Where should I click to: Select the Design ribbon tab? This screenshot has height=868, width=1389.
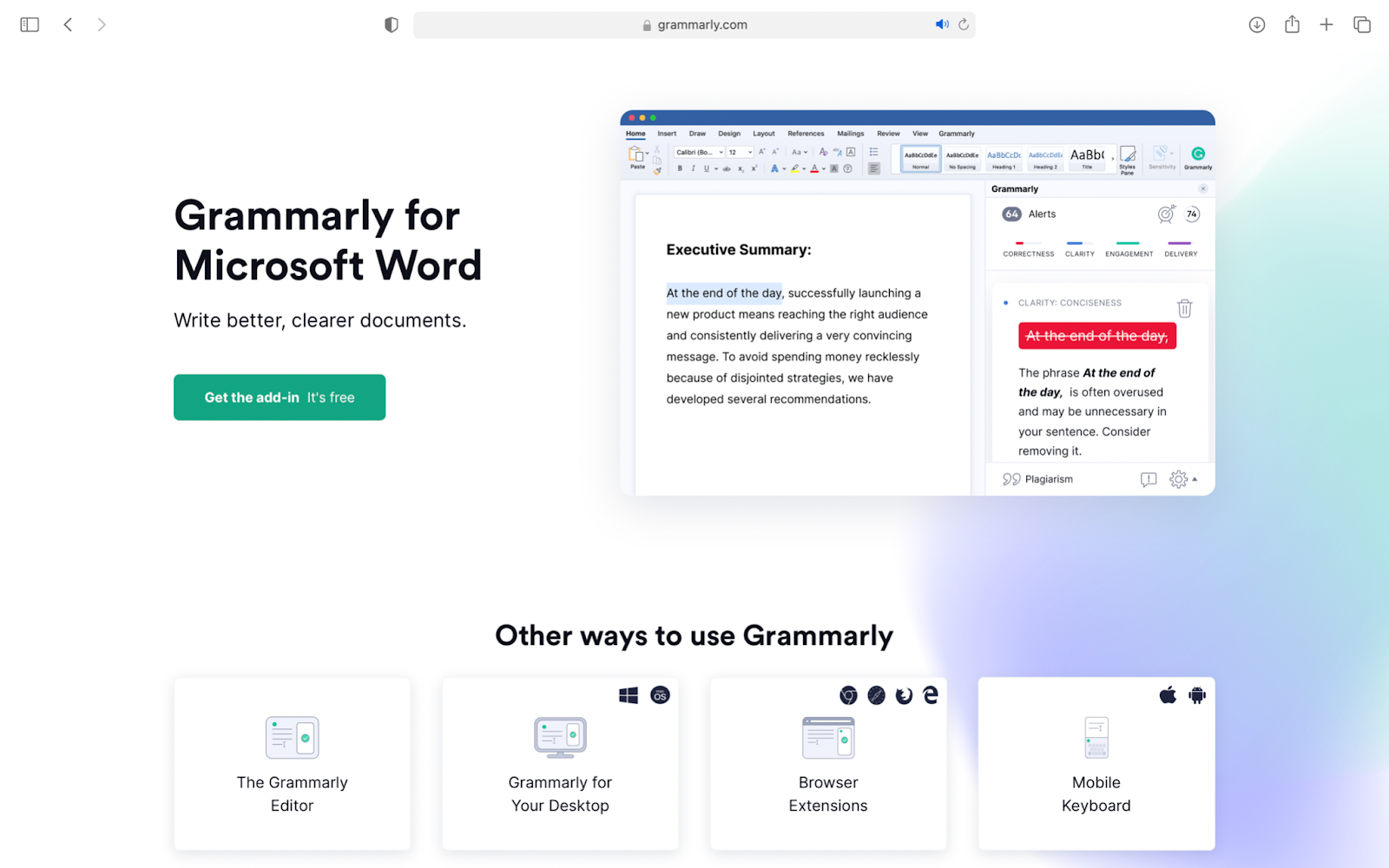pyautogui.click(x=729, y=134)
